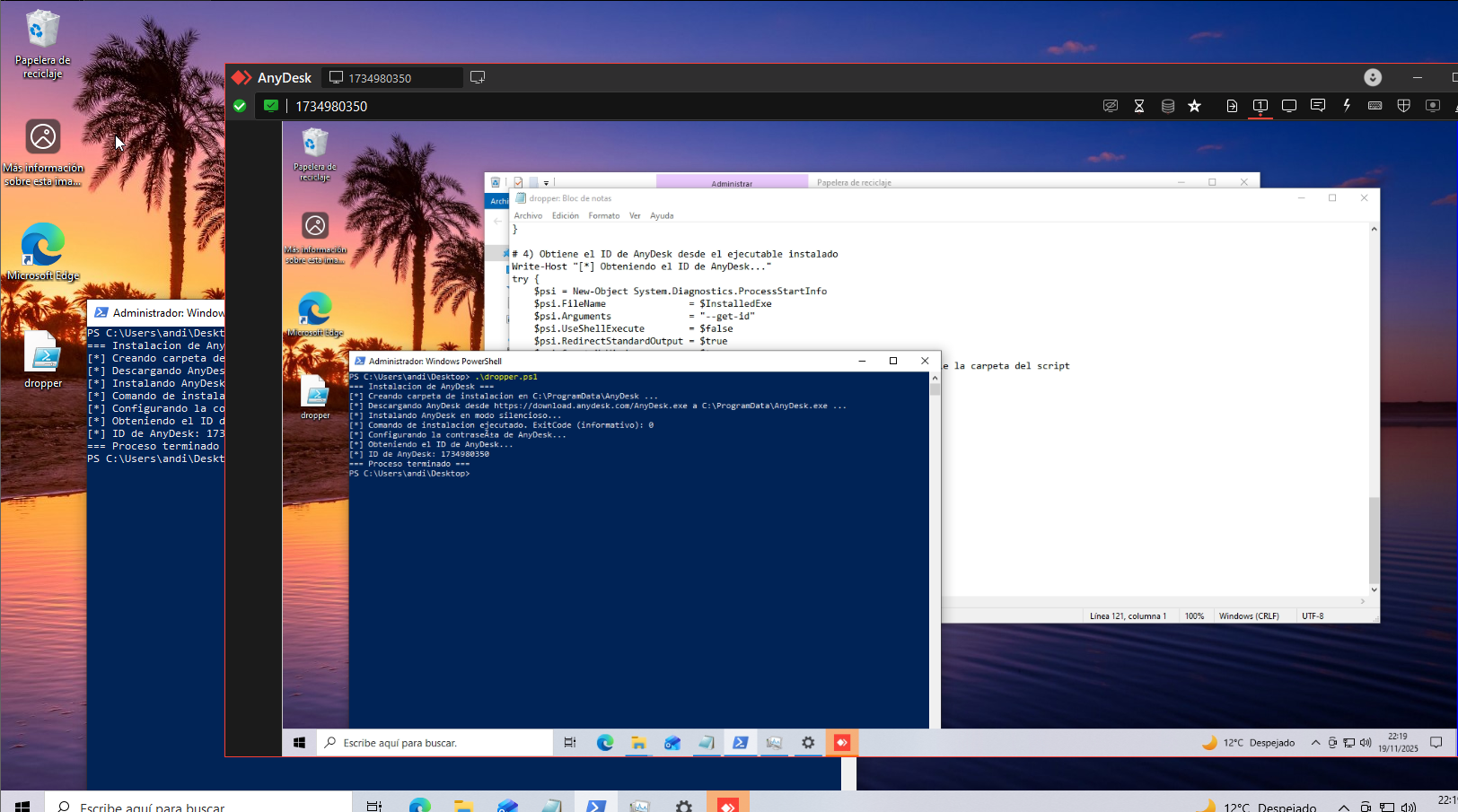Click the remote taskbar search box
This screenshot has width=1458, height=812.
tap(435, 743)
